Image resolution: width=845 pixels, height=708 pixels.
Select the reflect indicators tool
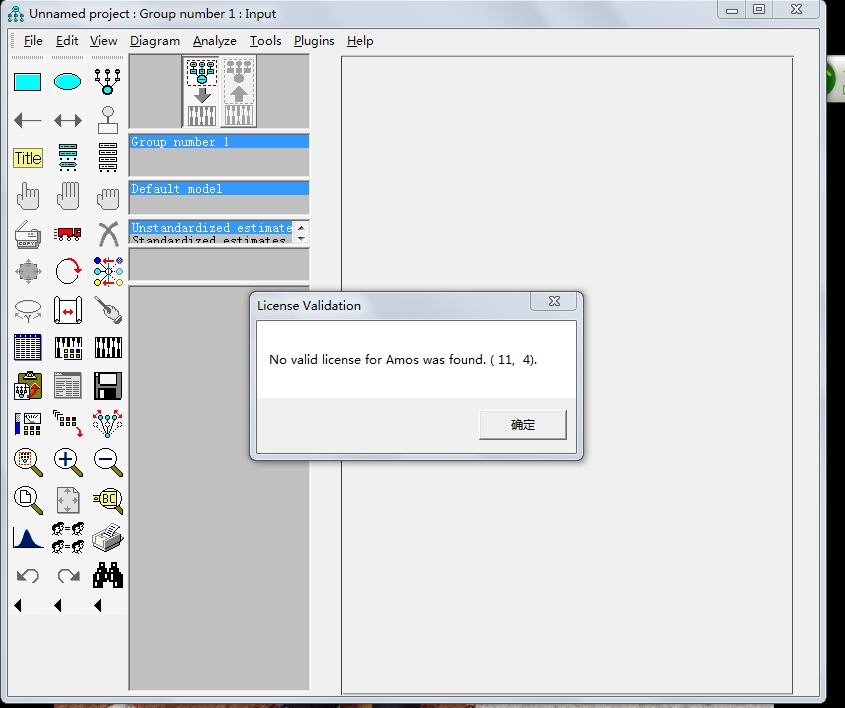pyautogui.click(x=108, y=271)
